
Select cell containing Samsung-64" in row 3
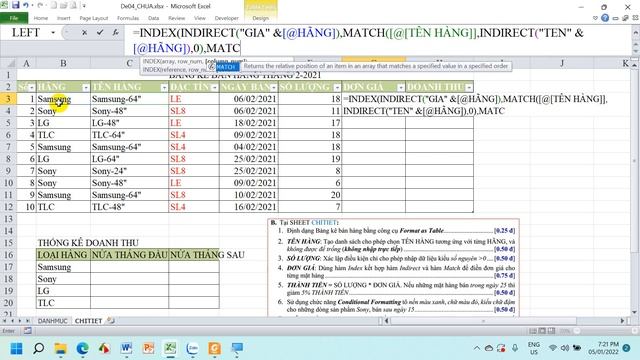[x=129, y=99]
